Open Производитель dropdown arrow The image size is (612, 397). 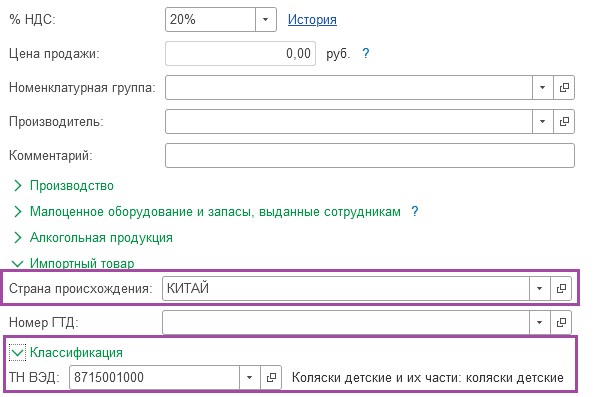(543, 121)
